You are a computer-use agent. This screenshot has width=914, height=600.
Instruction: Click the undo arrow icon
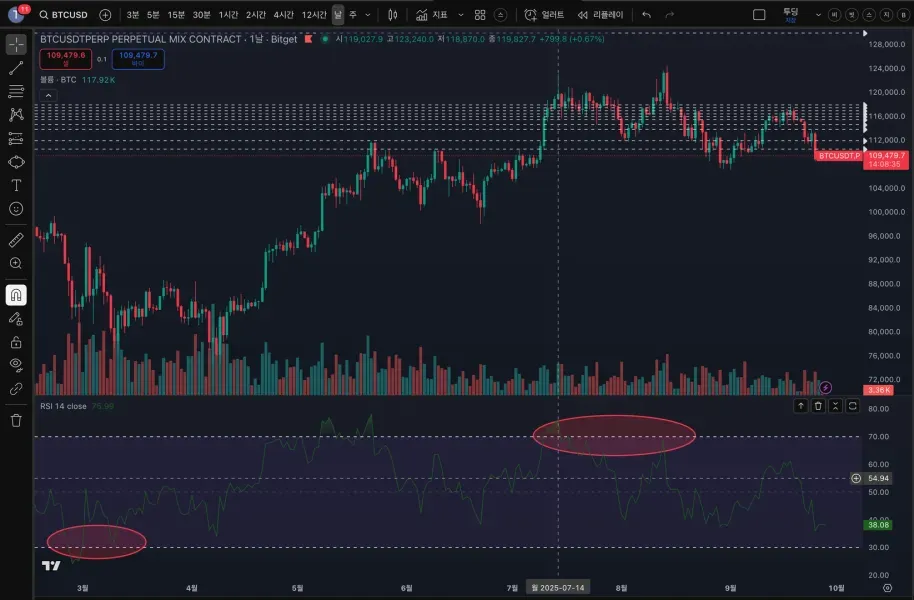646,14
